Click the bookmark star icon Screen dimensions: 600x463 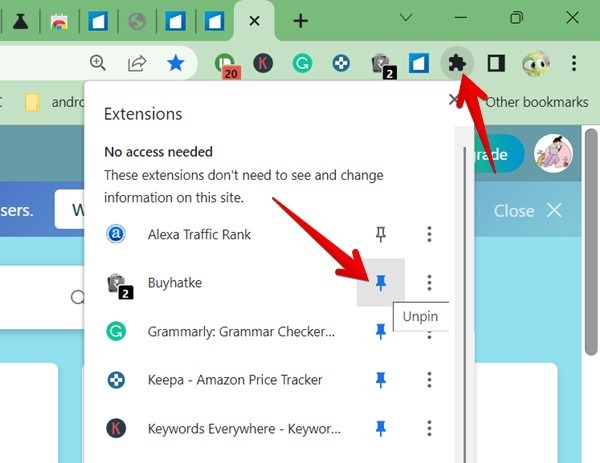176,63
